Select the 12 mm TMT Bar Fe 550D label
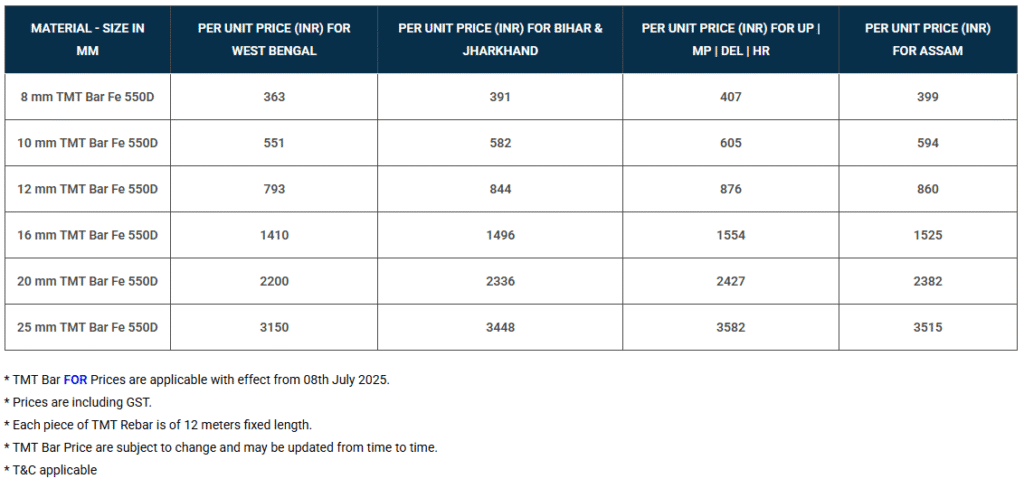Screen dimensions: 1024x488 (88, 189)
